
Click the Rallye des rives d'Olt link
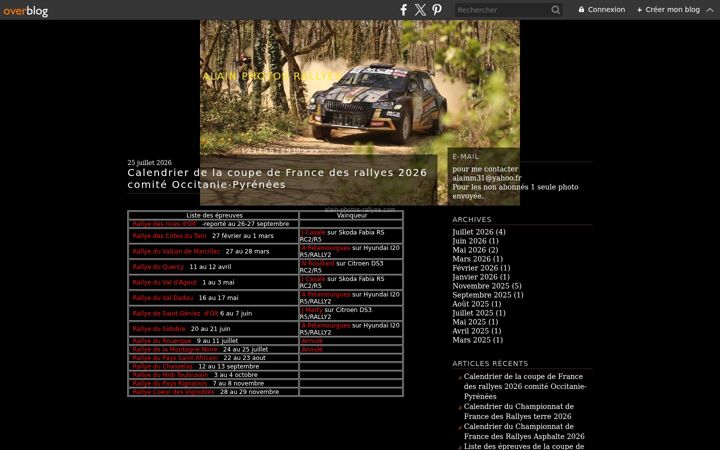(x=164, y=224)
